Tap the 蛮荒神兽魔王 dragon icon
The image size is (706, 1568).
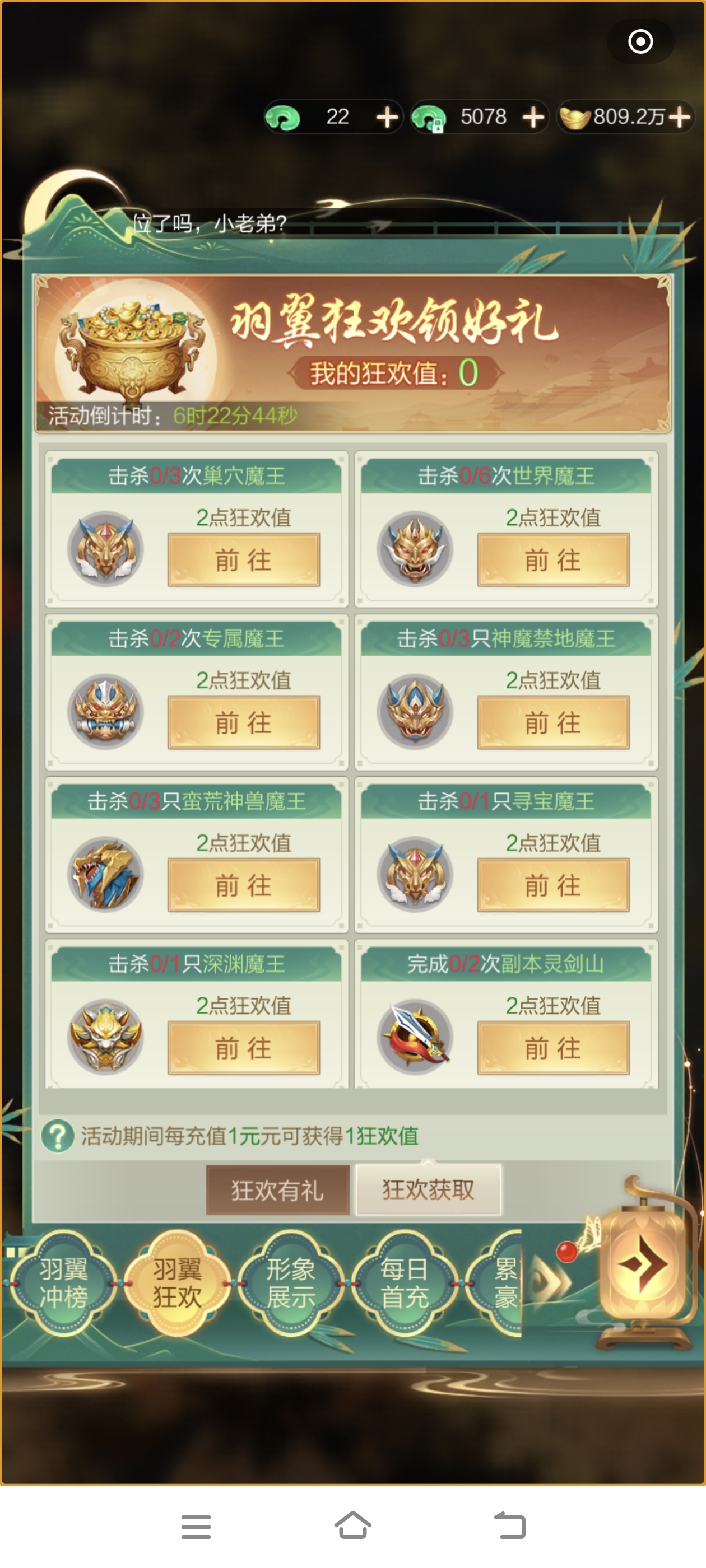click(x=105, y=874)
